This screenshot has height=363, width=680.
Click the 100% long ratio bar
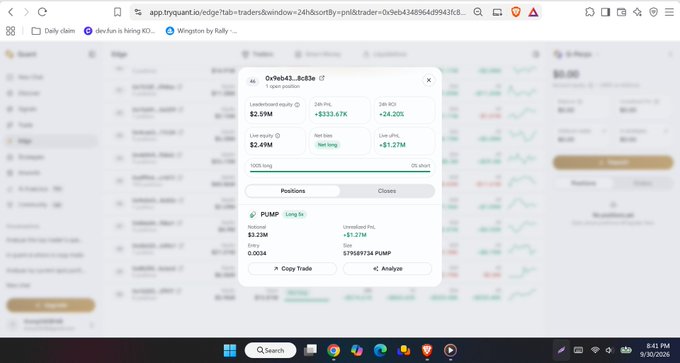340,171
